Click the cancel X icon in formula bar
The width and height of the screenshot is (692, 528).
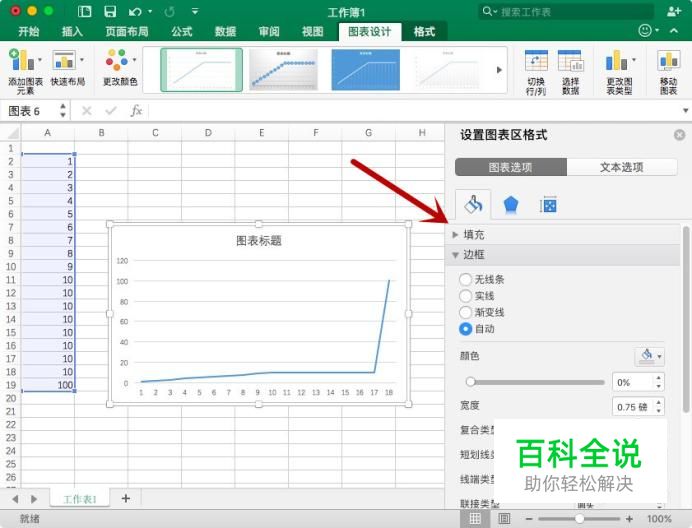pyautogui.click(x=87, y=111)
